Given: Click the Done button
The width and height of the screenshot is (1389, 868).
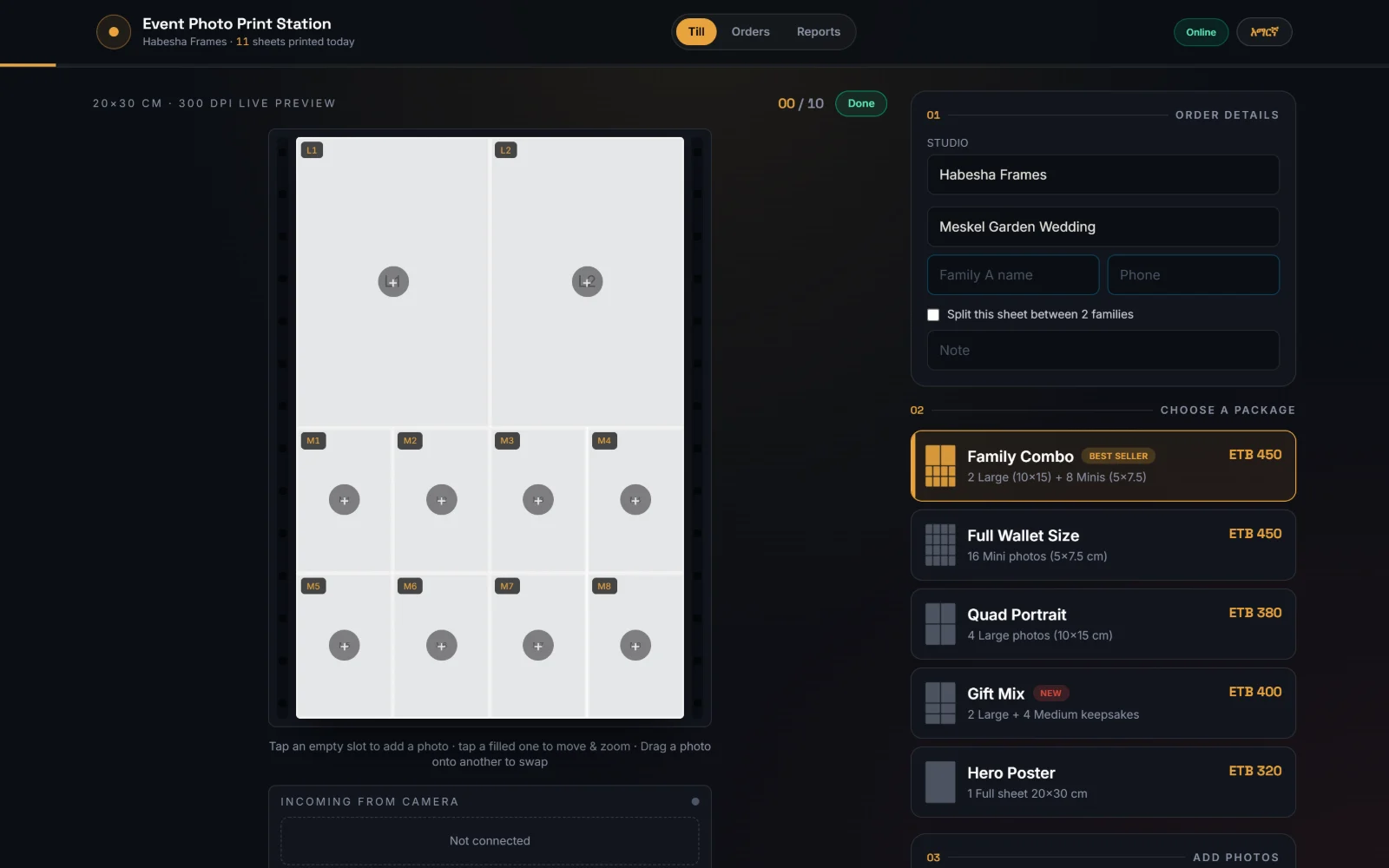Looking at the screenshot, I should click(x=861, y=103).
